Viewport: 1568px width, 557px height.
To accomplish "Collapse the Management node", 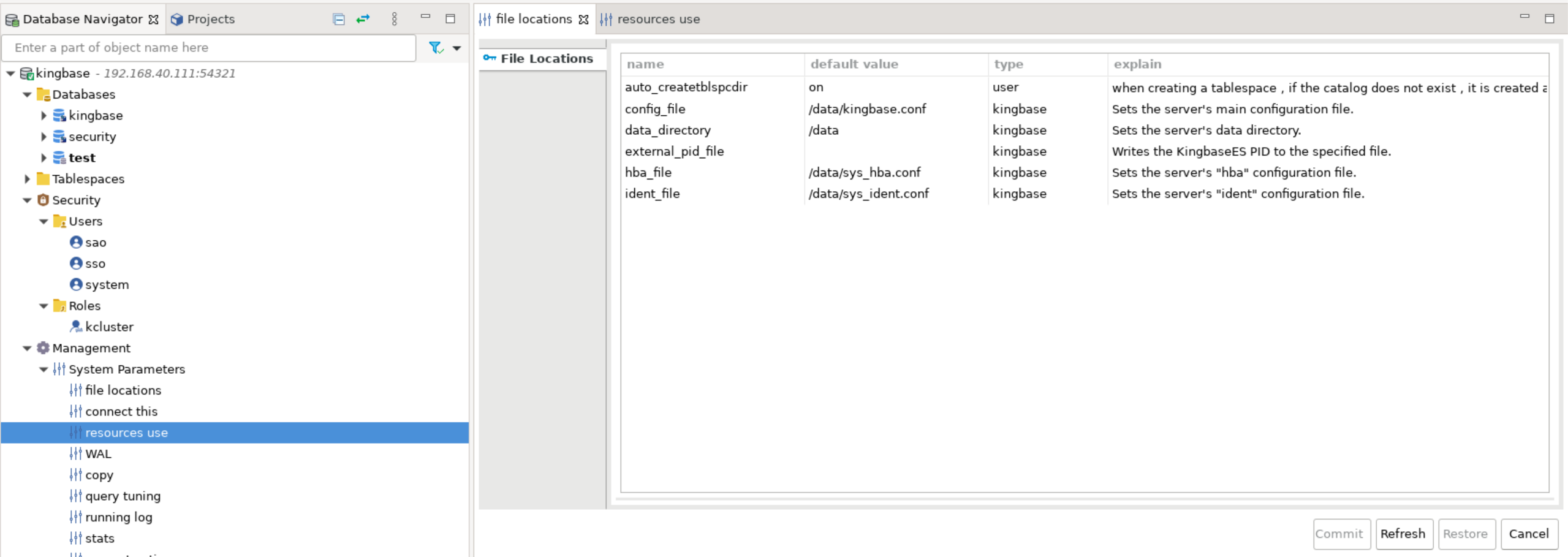I will click(27, 348).
